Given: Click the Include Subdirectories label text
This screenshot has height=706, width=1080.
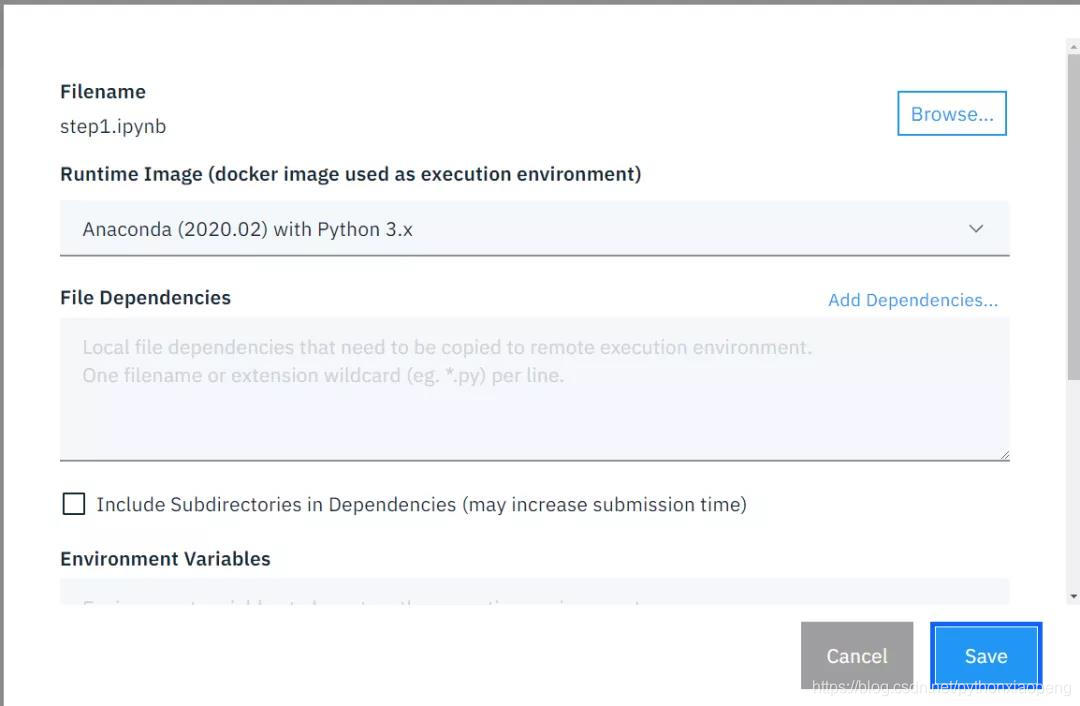Looking at the screenshot, I should [x=421, y=504].
